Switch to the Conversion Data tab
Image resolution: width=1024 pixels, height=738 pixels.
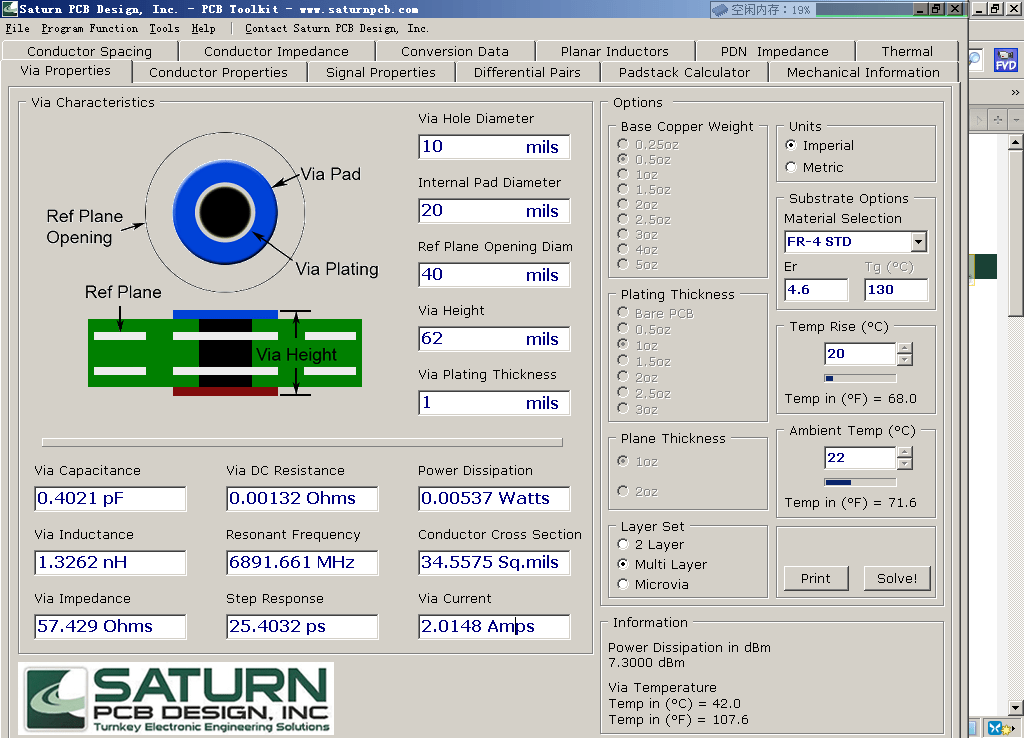(x=455, y=51)
